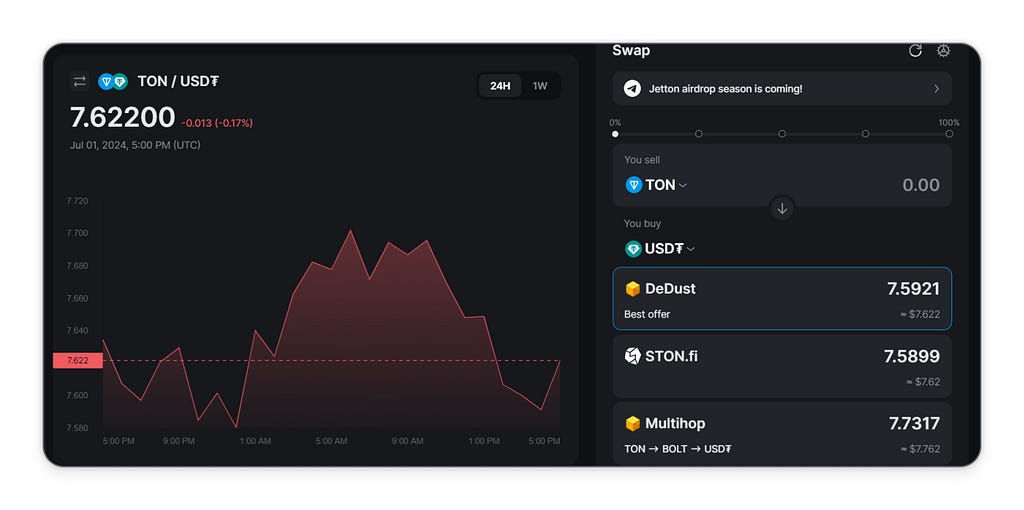
Task: Set amount slider to 100% stop
Action: pos(949,134)
